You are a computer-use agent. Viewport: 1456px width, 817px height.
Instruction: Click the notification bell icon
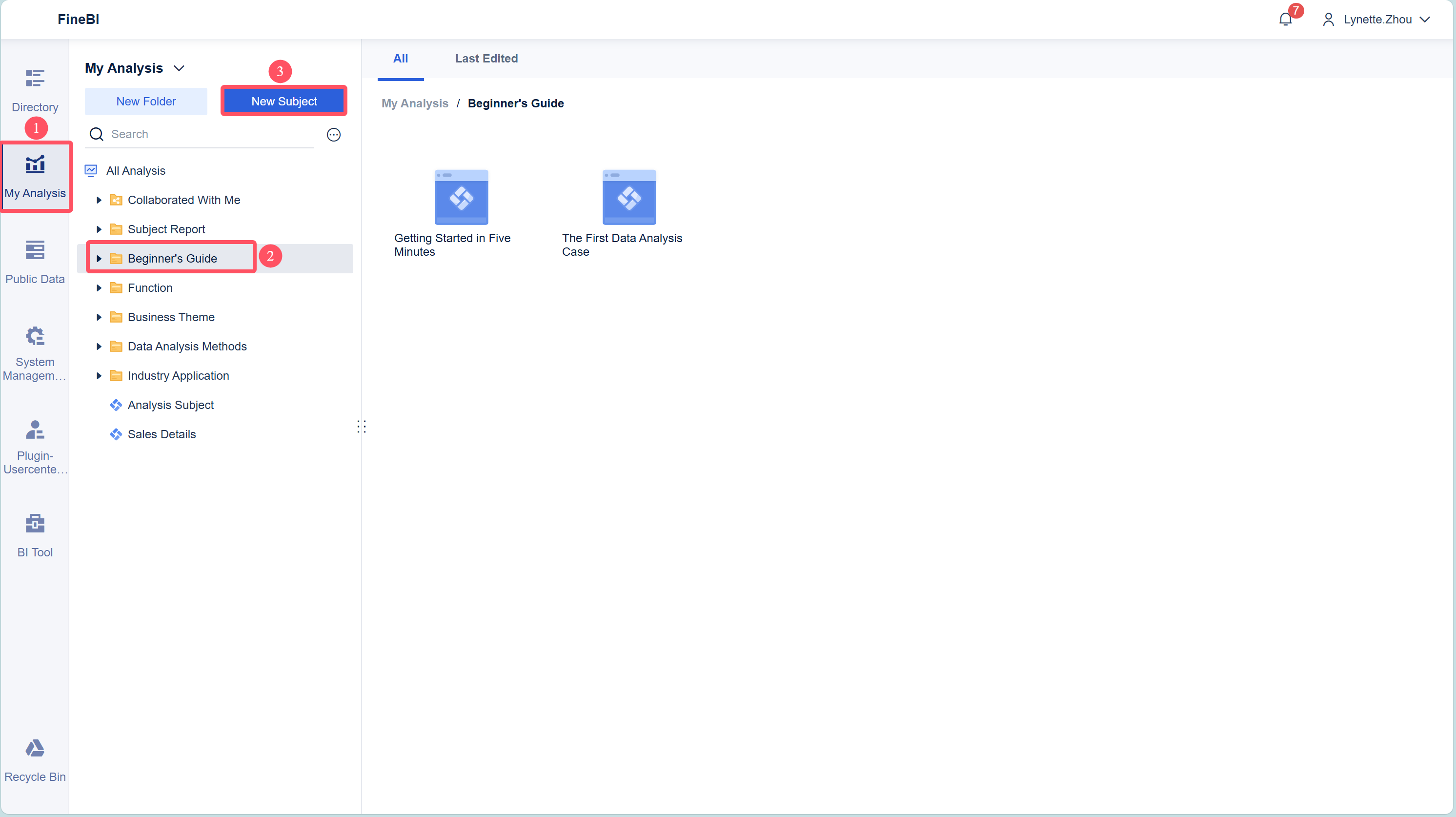pos(1285,20)
